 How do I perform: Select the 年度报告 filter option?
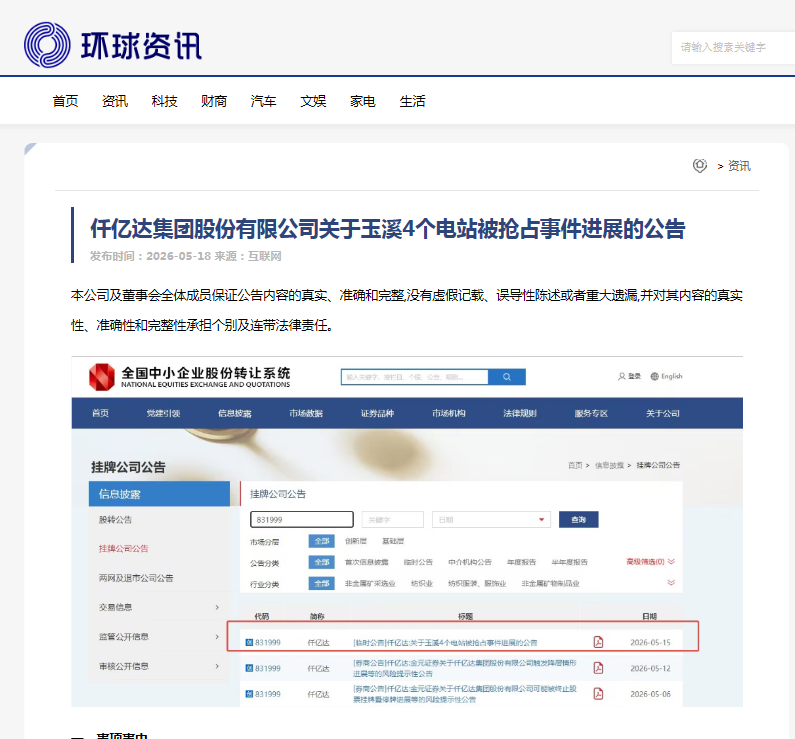click(x=521, y=562)
